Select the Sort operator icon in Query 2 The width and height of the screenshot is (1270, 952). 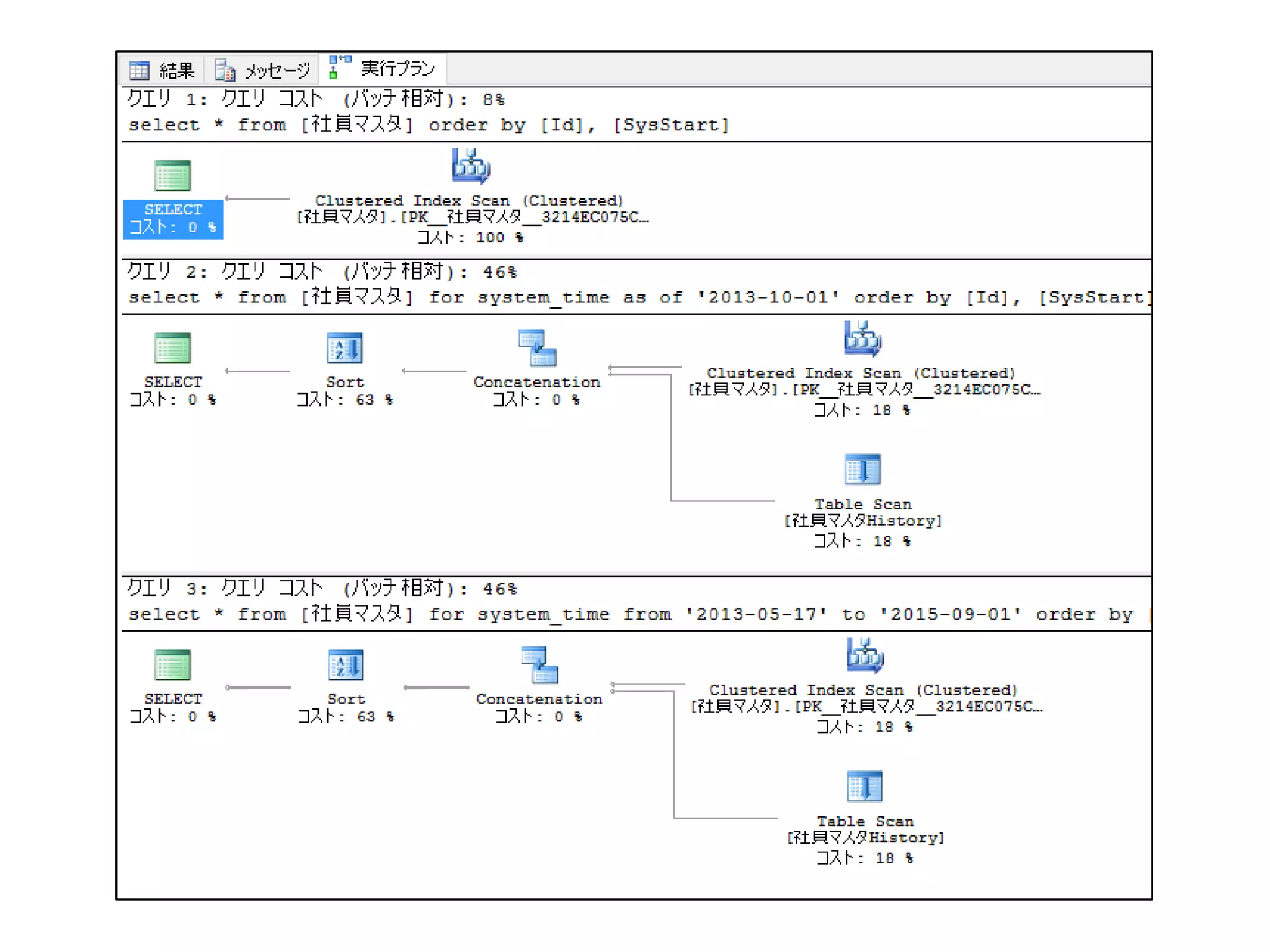344,348
